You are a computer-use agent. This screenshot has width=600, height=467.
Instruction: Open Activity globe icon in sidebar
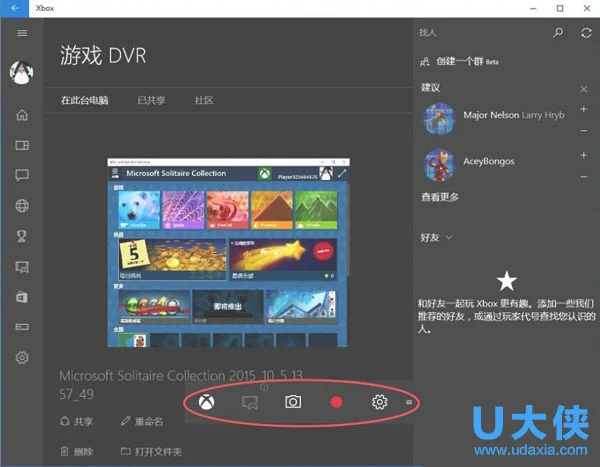pos(22,206)
